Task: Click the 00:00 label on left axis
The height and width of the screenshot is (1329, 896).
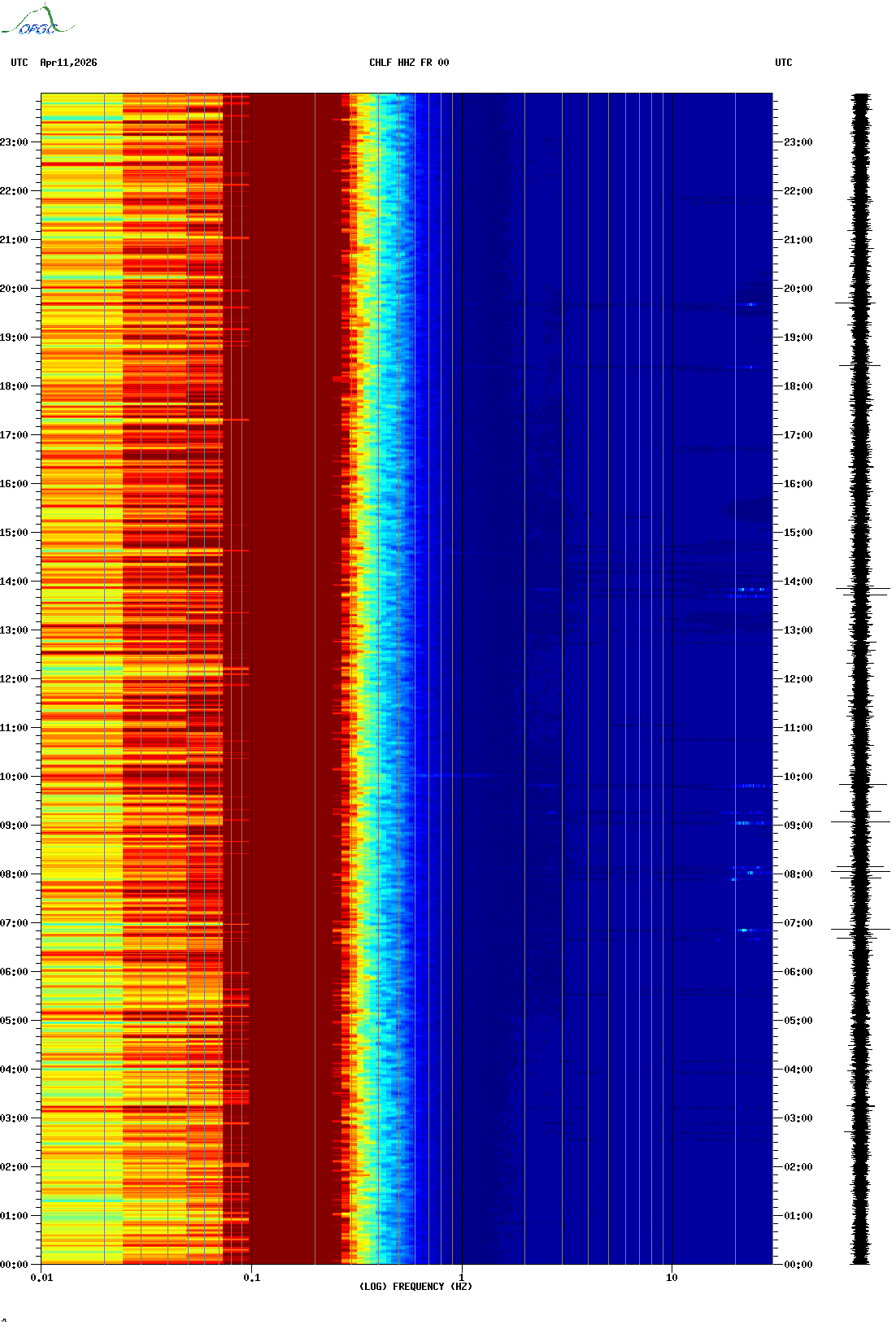Action: (x=15, y=1265)
